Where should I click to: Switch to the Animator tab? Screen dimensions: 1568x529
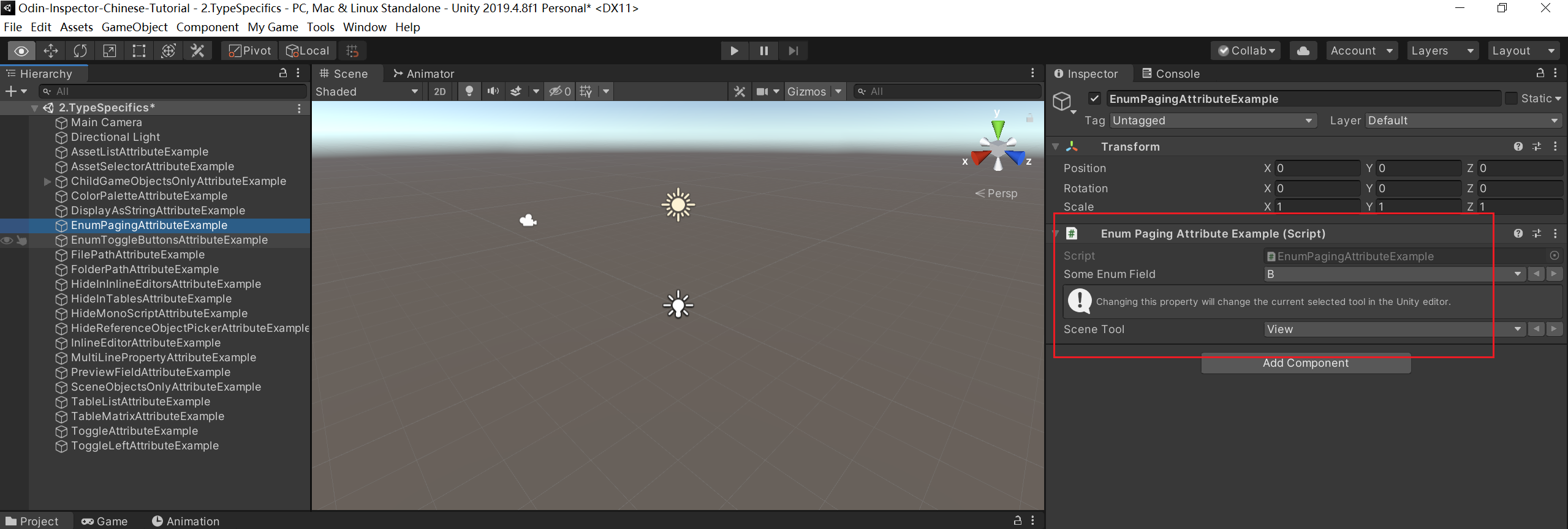(x=423, y=73)
